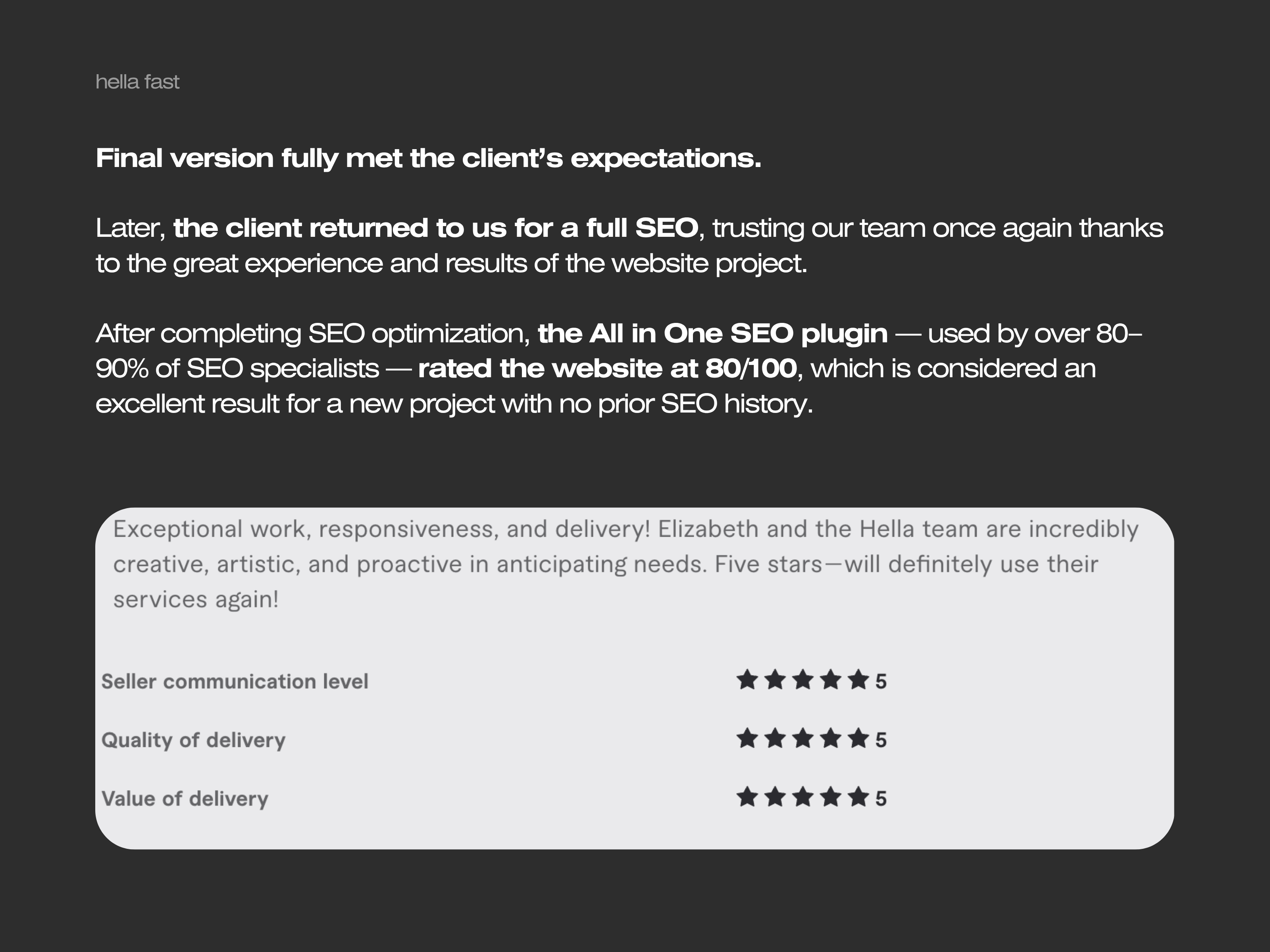Click the first star for Seller communication level
1270x952 pixels.
tap(747, 680)
